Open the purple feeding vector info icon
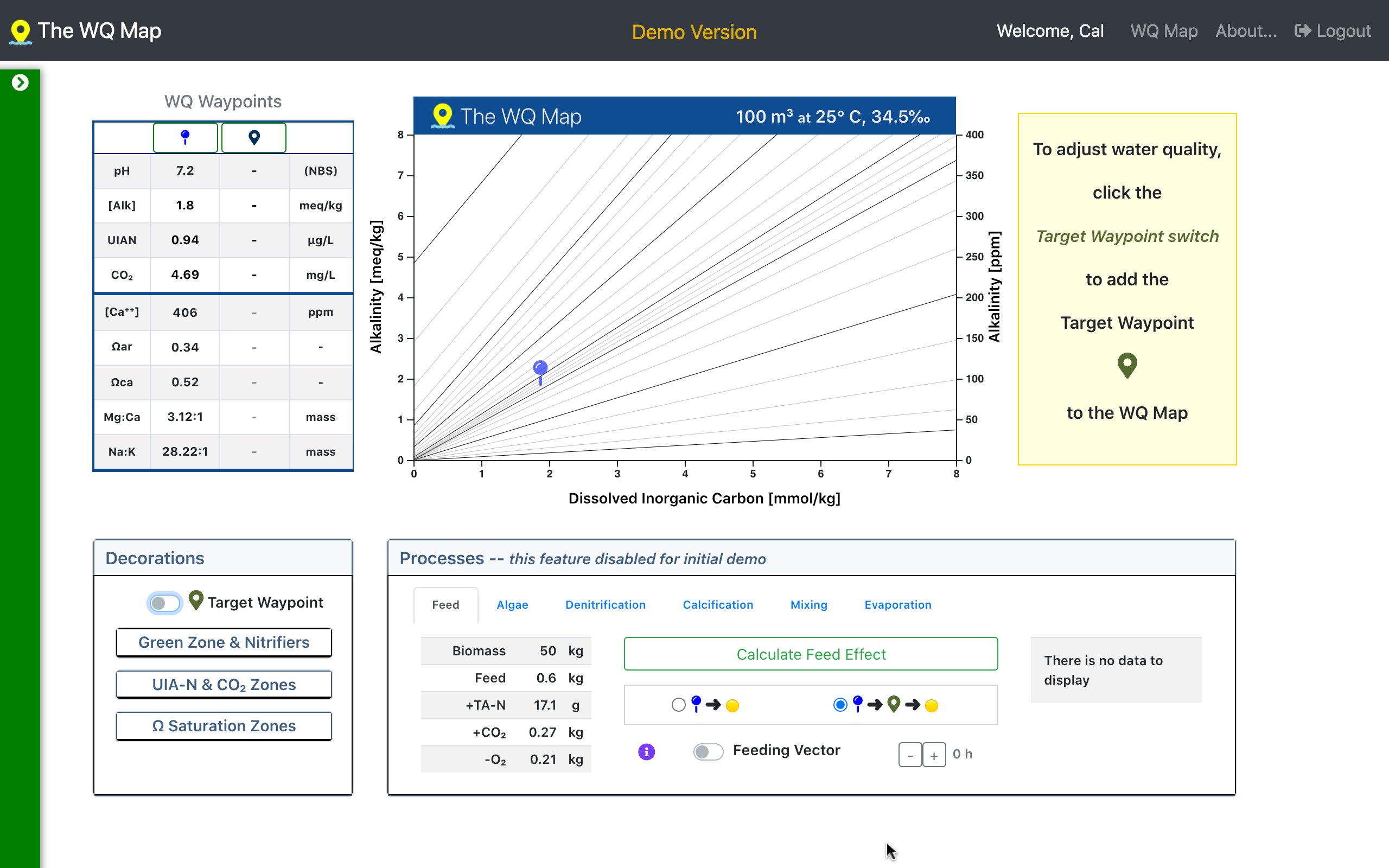 click(646, 751)
